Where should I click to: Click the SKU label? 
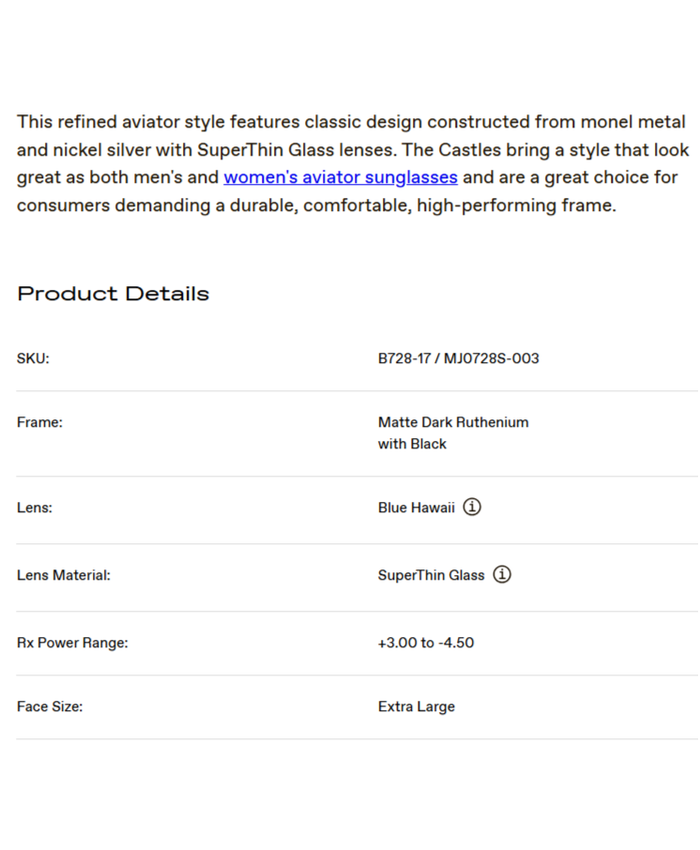click(x=33, y=359)
